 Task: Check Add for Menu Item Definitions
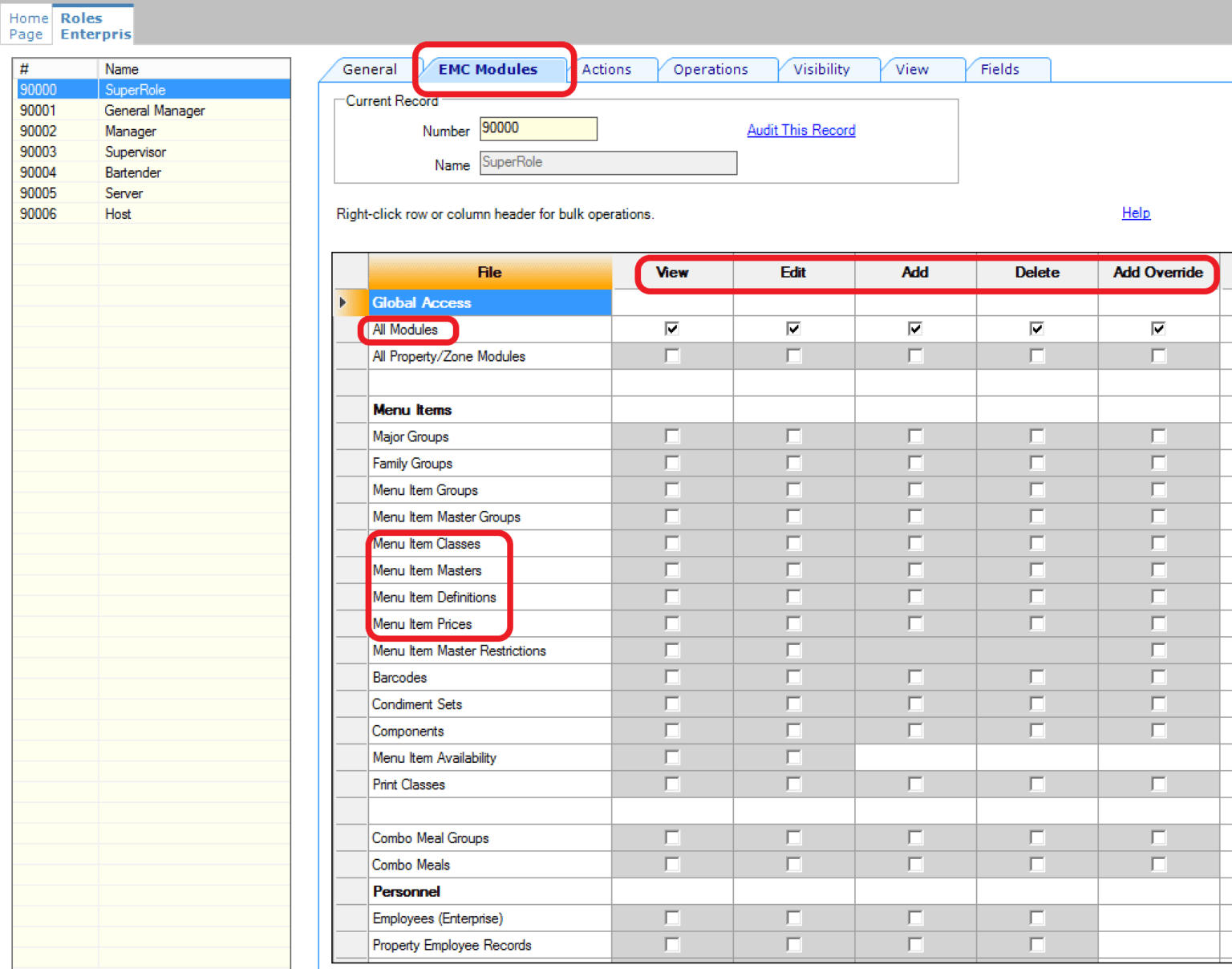[x=915, y=597]
